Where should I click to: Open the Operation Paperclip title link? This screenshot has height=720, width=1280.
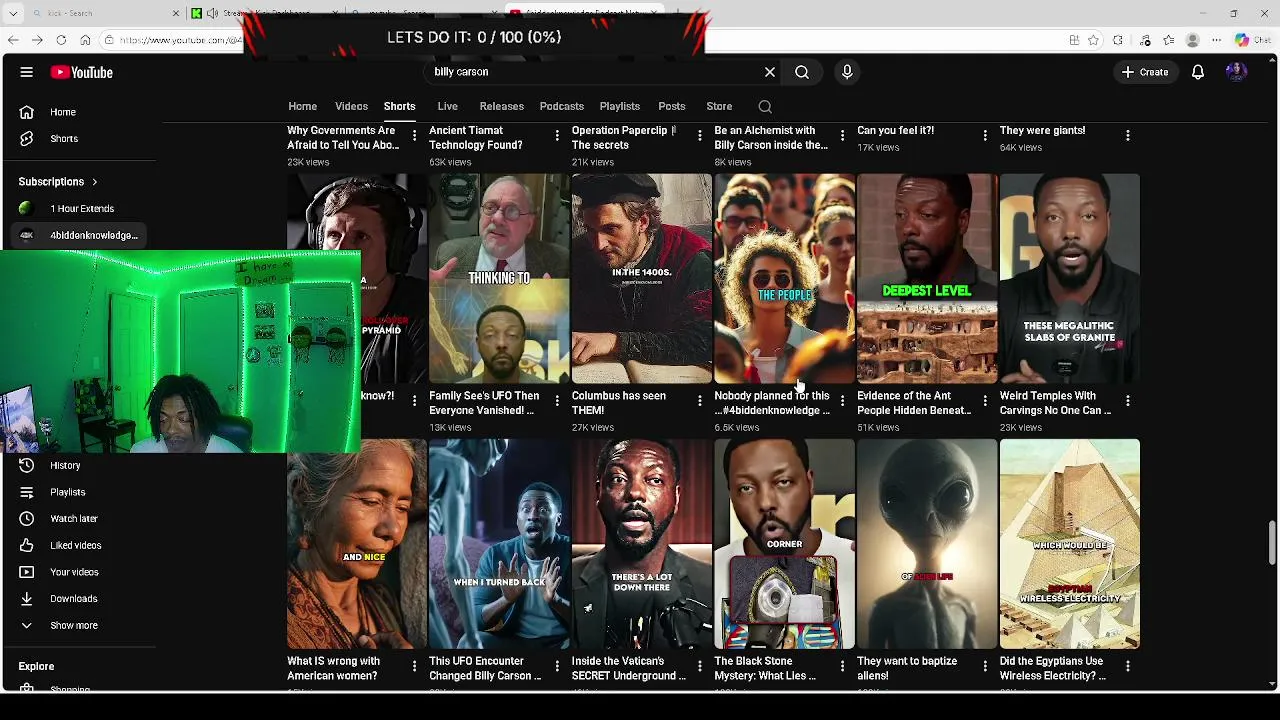pyautogui.click(x=624, y=138)
